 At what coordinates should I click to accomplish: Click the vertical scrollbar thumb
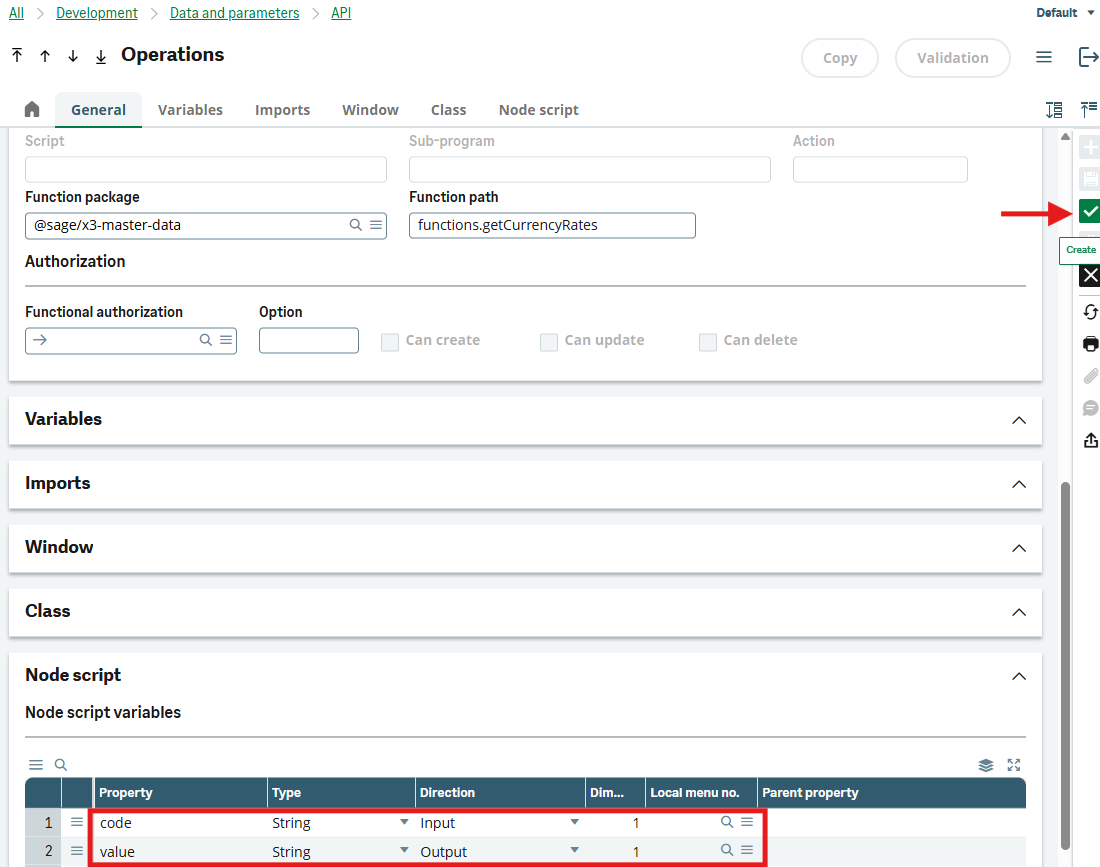(1066, 666)
